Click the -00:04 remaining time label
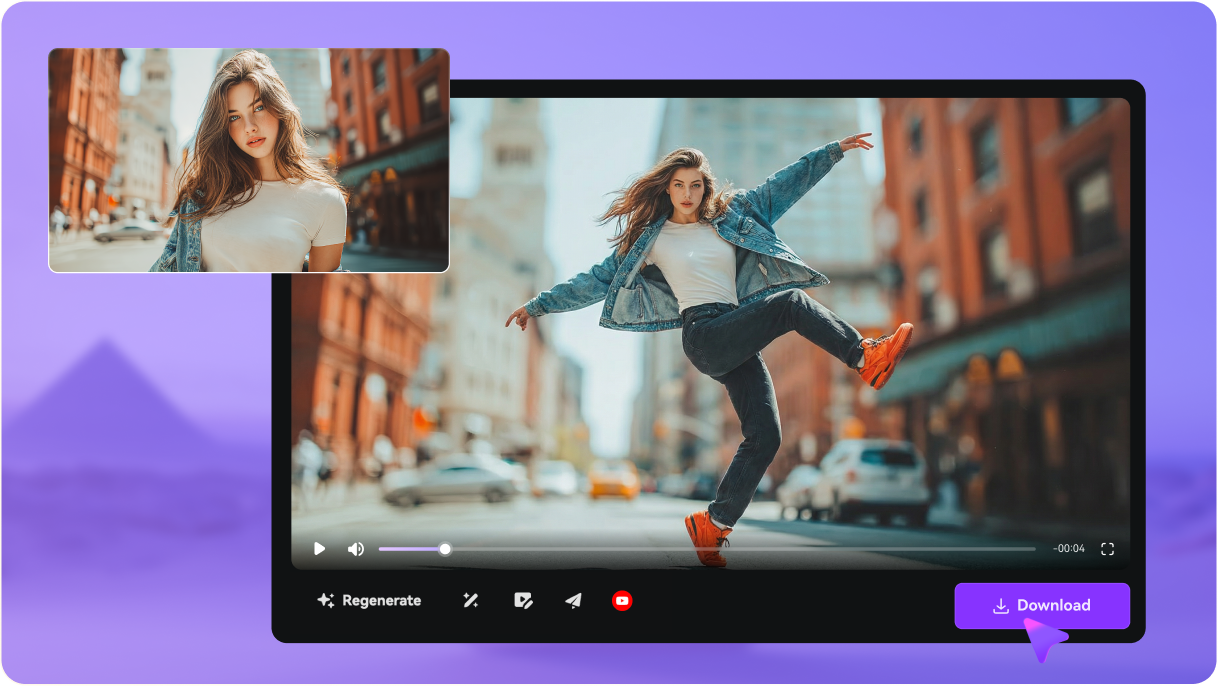Image resolution: width=1218 pixels, height=686 pixels. coord(1068,549)
